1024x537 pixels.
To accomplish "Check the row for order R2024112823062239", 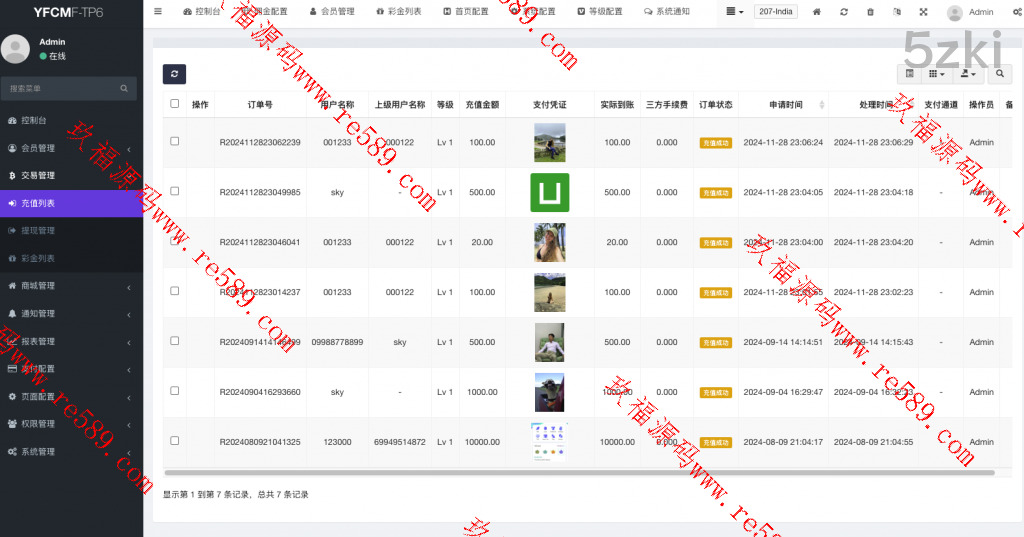I will pos(175,142).
